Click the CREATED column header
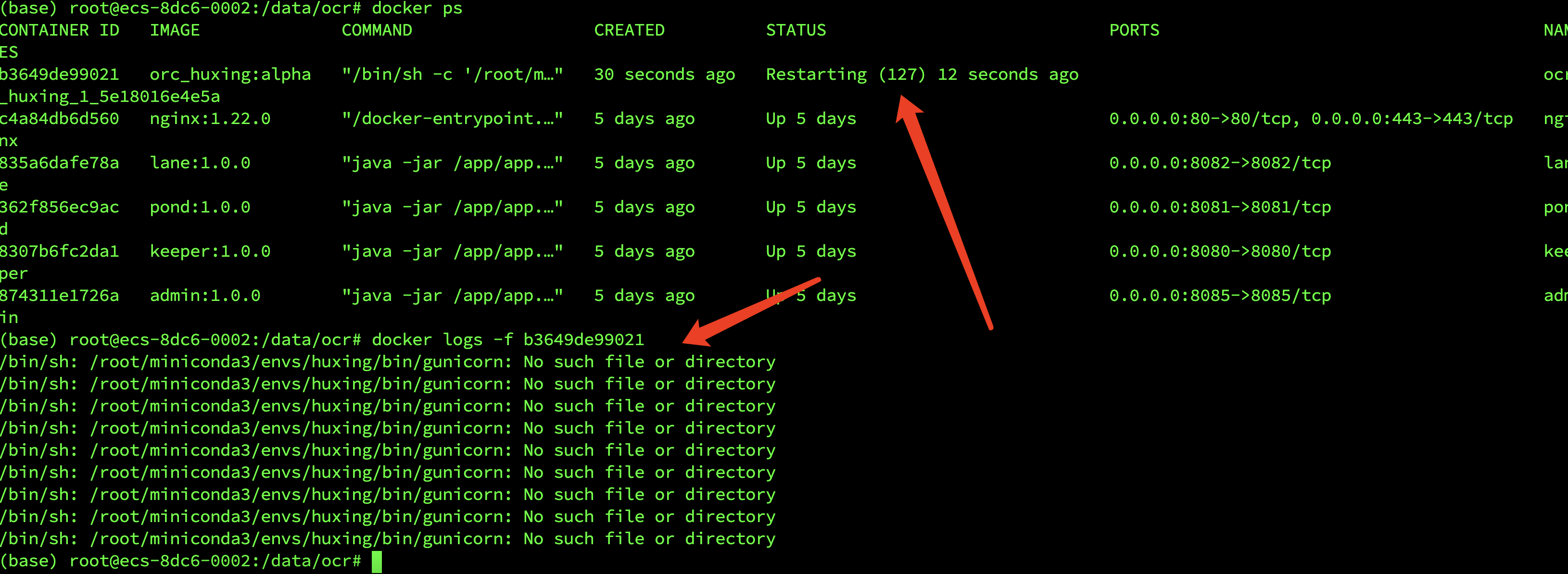1568x574 pixels. [629, 30]
